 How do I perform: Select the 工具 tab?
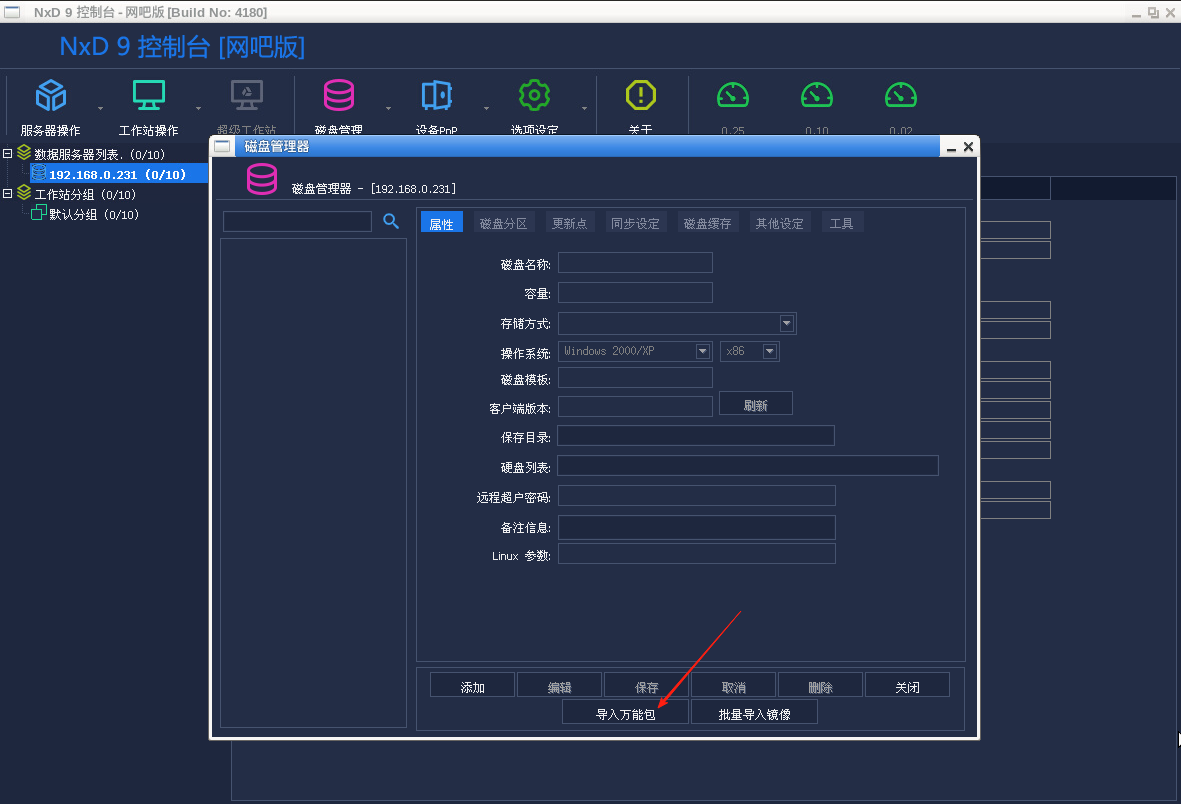pos(843,222)
